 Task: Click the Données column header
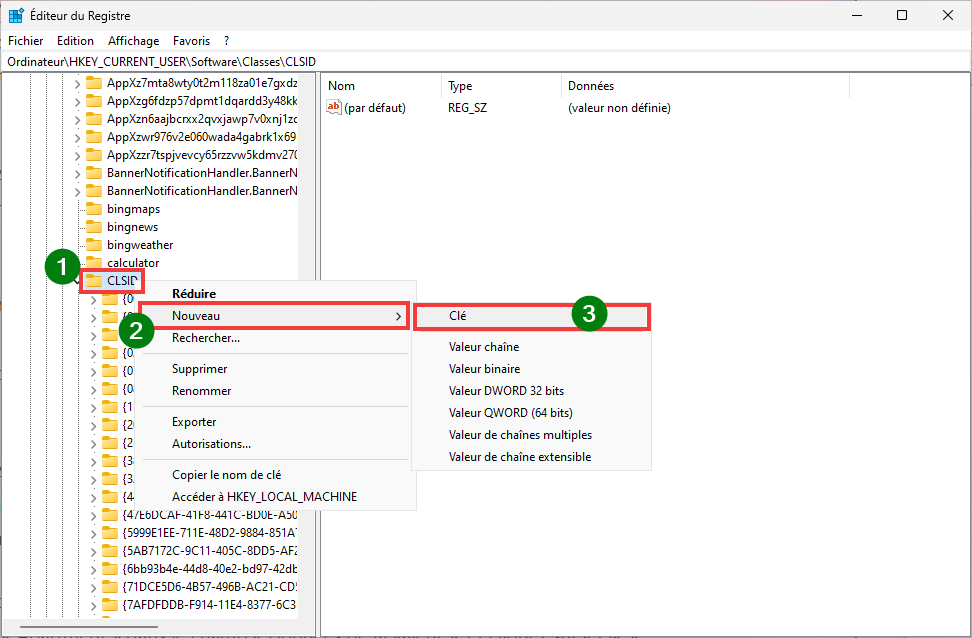pyautogui.click(x=591, y=86)
